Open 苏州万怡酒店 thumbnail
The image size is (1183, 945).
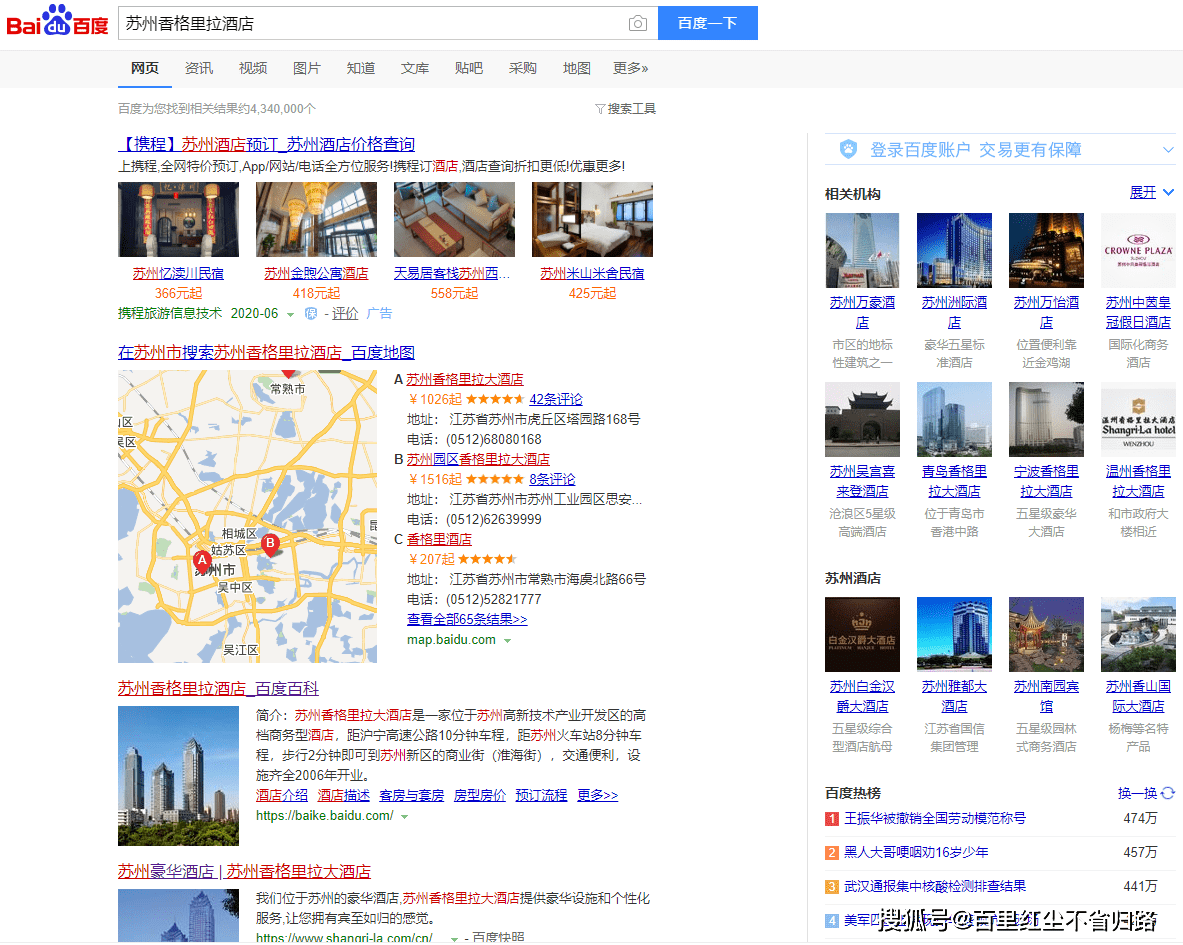1046,250
